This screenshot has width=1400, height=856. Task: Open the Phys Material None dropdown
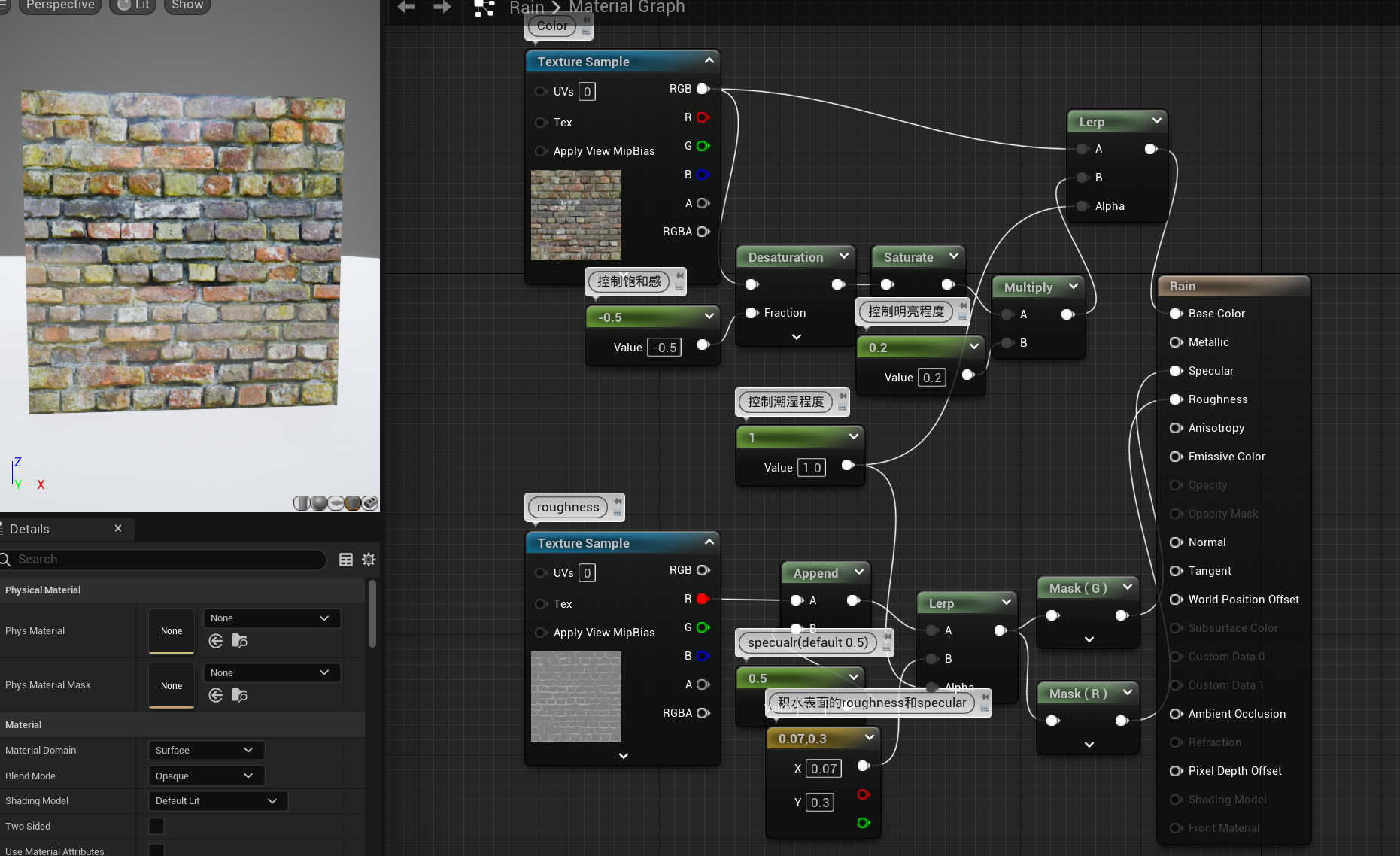(x=272, y=618)
